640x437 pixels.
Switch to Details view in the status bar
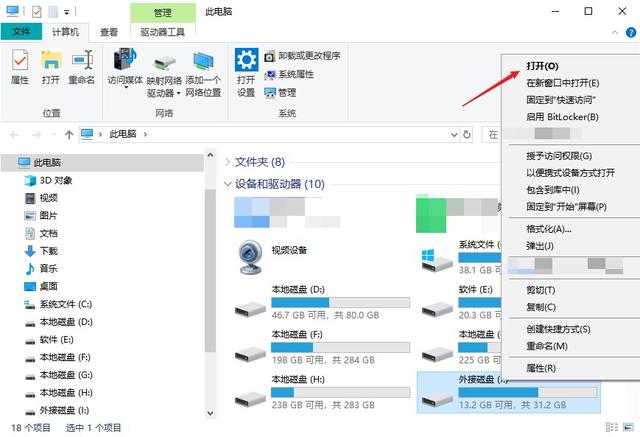point(612,427)
